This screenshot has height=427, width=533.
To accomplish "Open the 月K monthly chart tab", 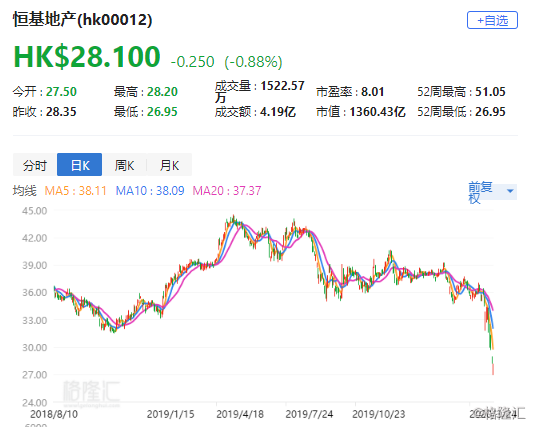I will pos(169,165).
